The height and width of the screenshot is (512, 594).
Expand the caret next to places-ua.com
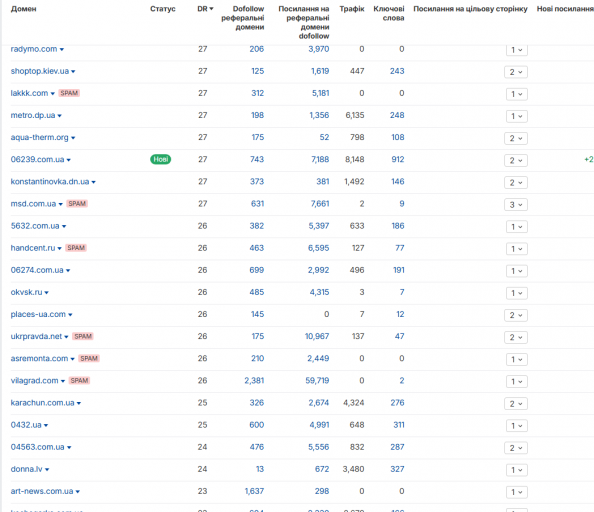click(70, 315)
